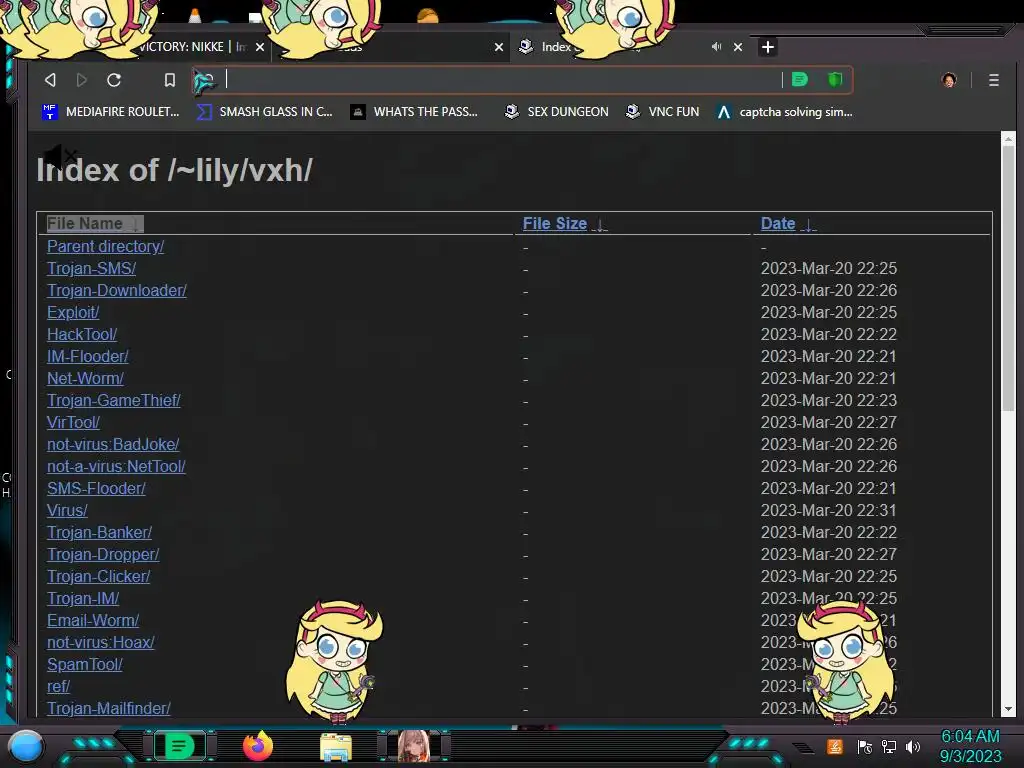Open the IM-Flooder/ folder link
The height and width of the screenshot is (768, 1024).
[x=88, y=357]
